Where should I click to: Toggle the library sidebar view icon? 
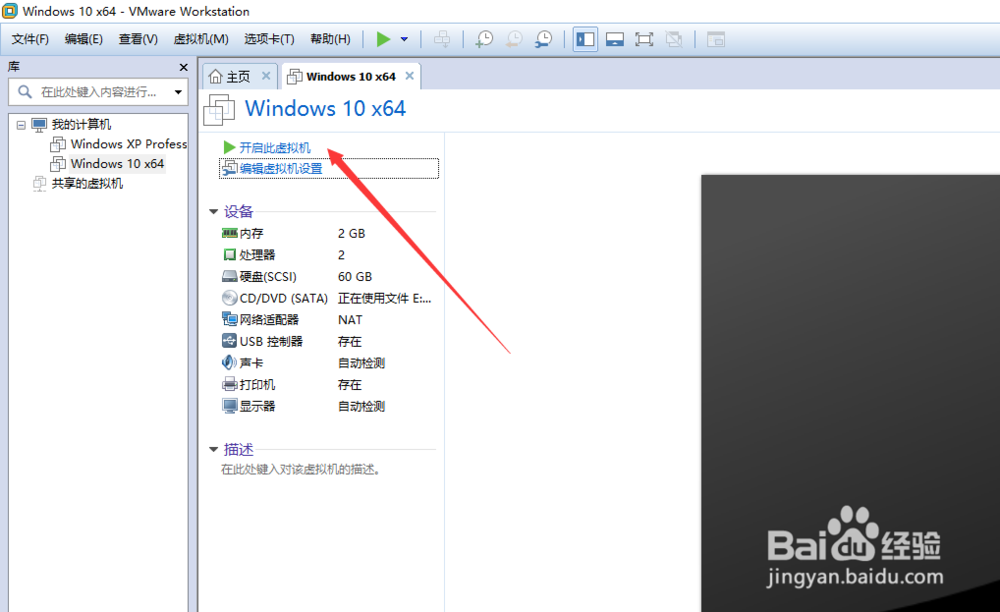click(585, 40)
